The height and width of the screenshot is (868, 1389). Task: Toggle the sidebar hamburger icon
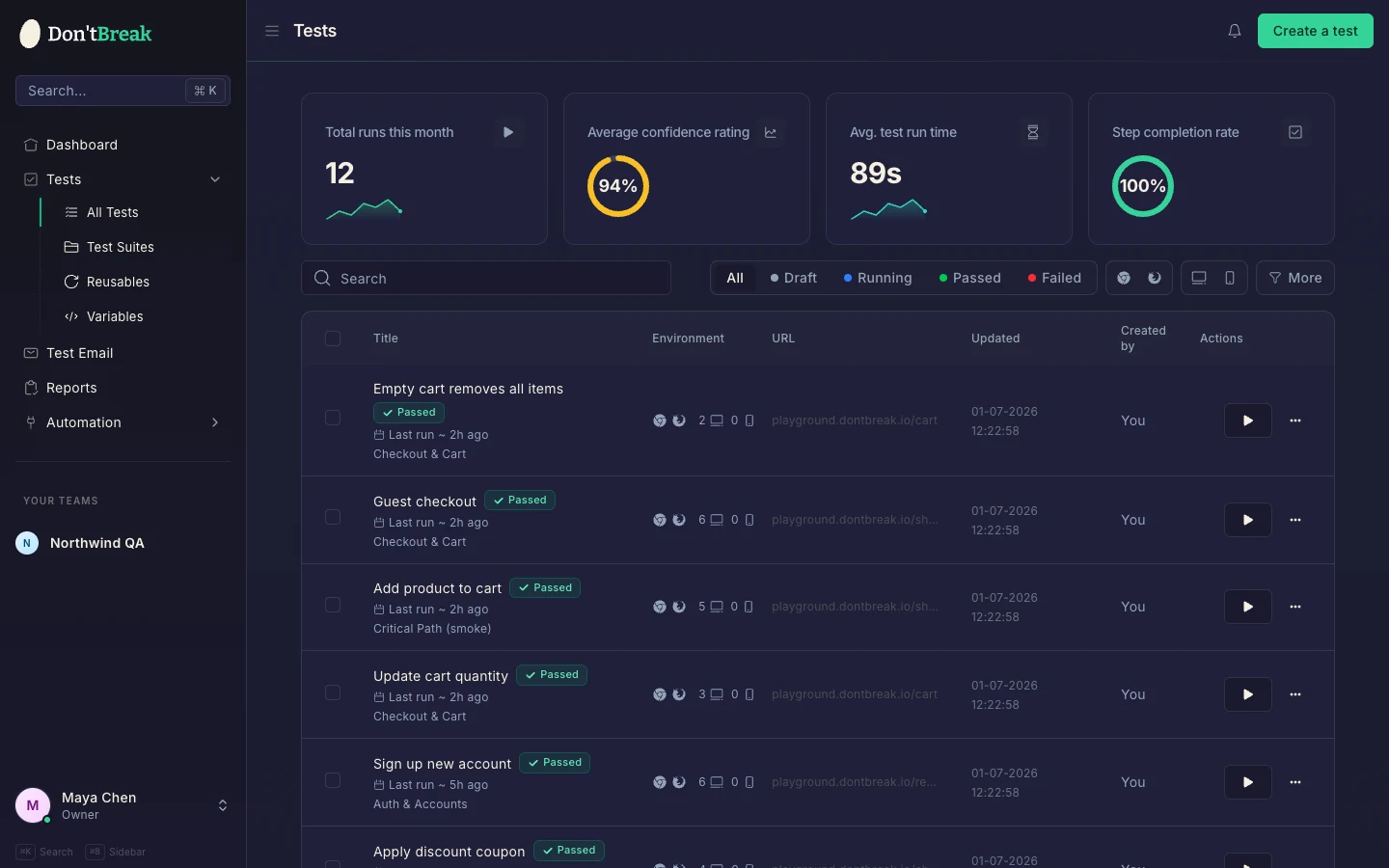272,31
